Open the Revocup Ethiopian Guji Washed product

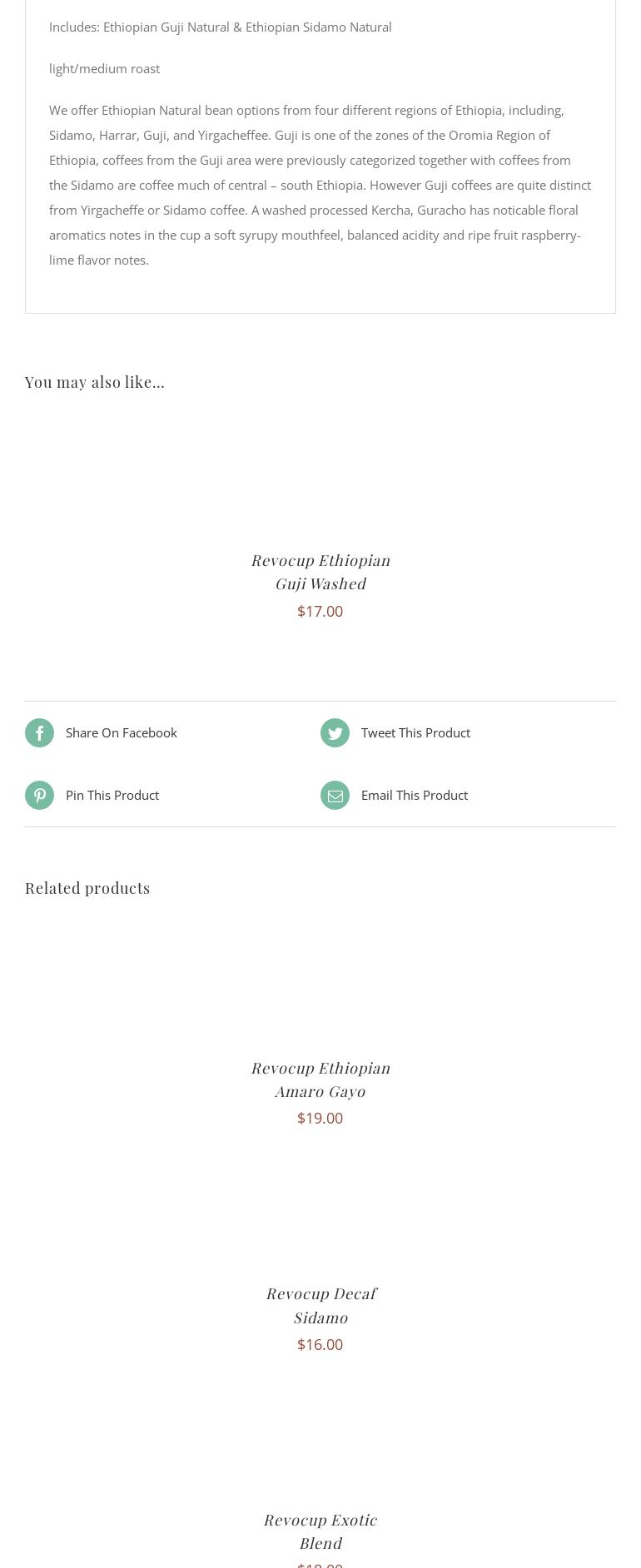(320, 572)
